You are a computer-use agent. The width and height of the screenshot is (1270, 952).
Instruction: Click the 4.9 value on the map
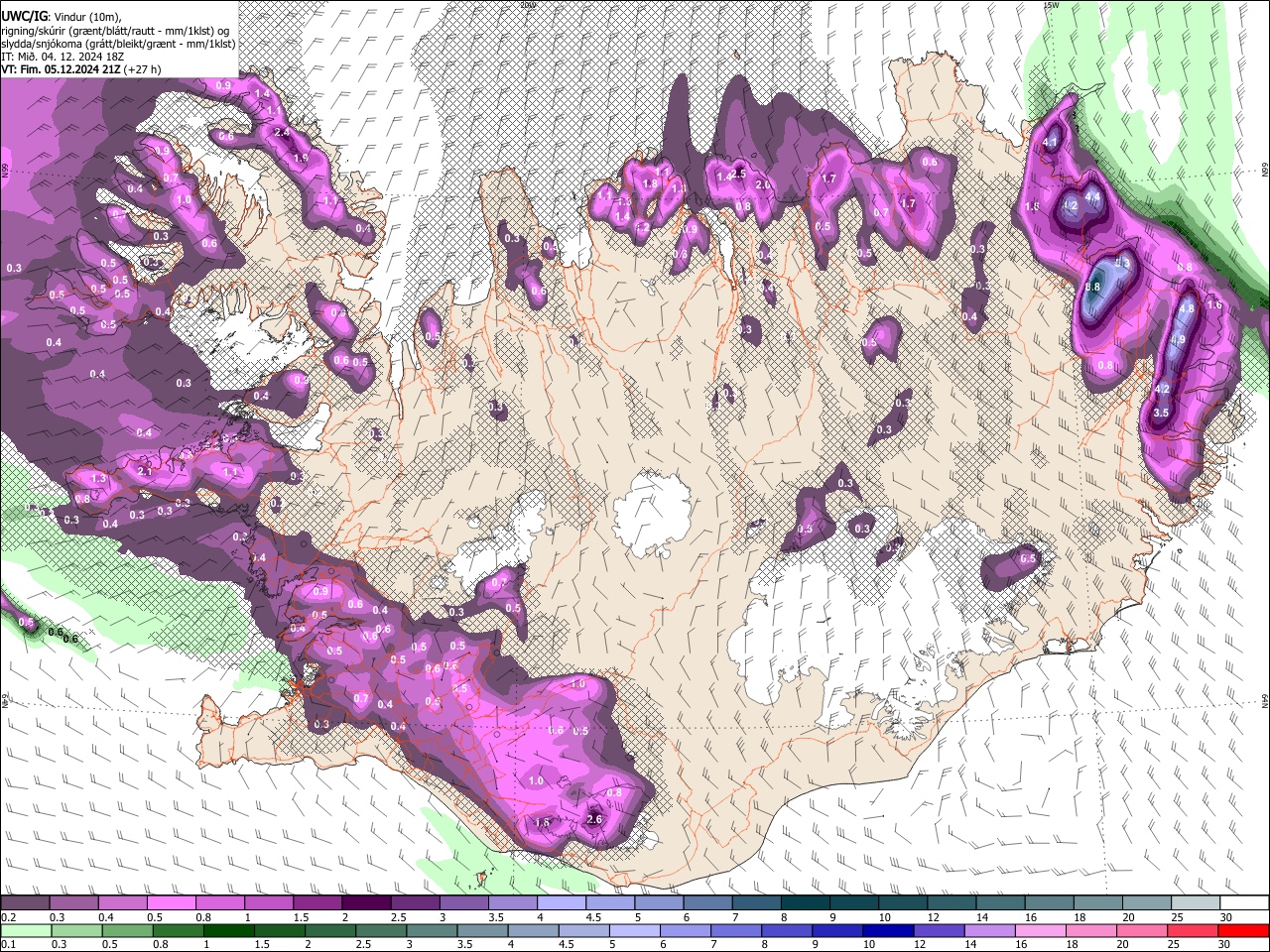pyautogui.click(x=1178, y=339)
